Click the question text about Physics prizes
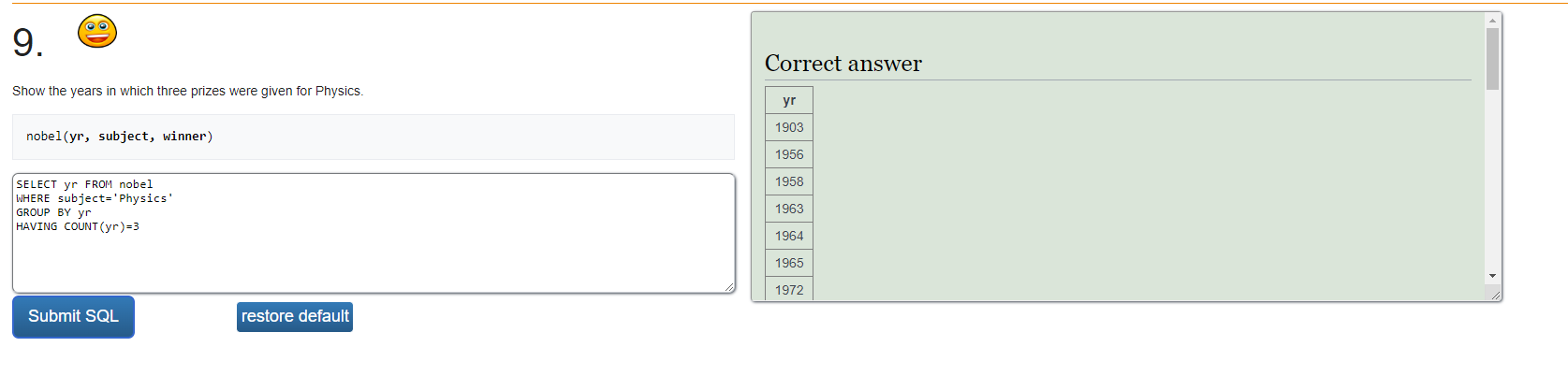 (x=187, y=91)
